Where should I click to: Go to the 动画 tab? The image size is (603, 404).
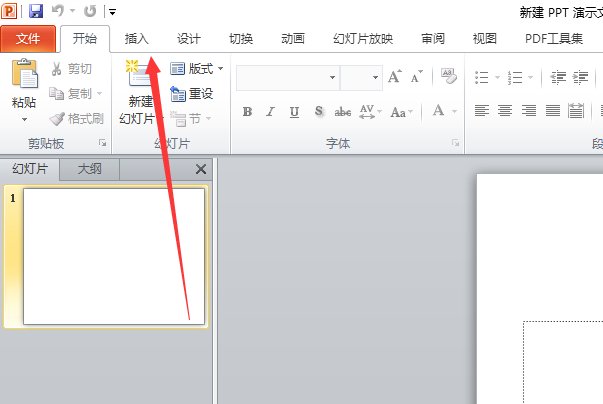tap(293, 38)
